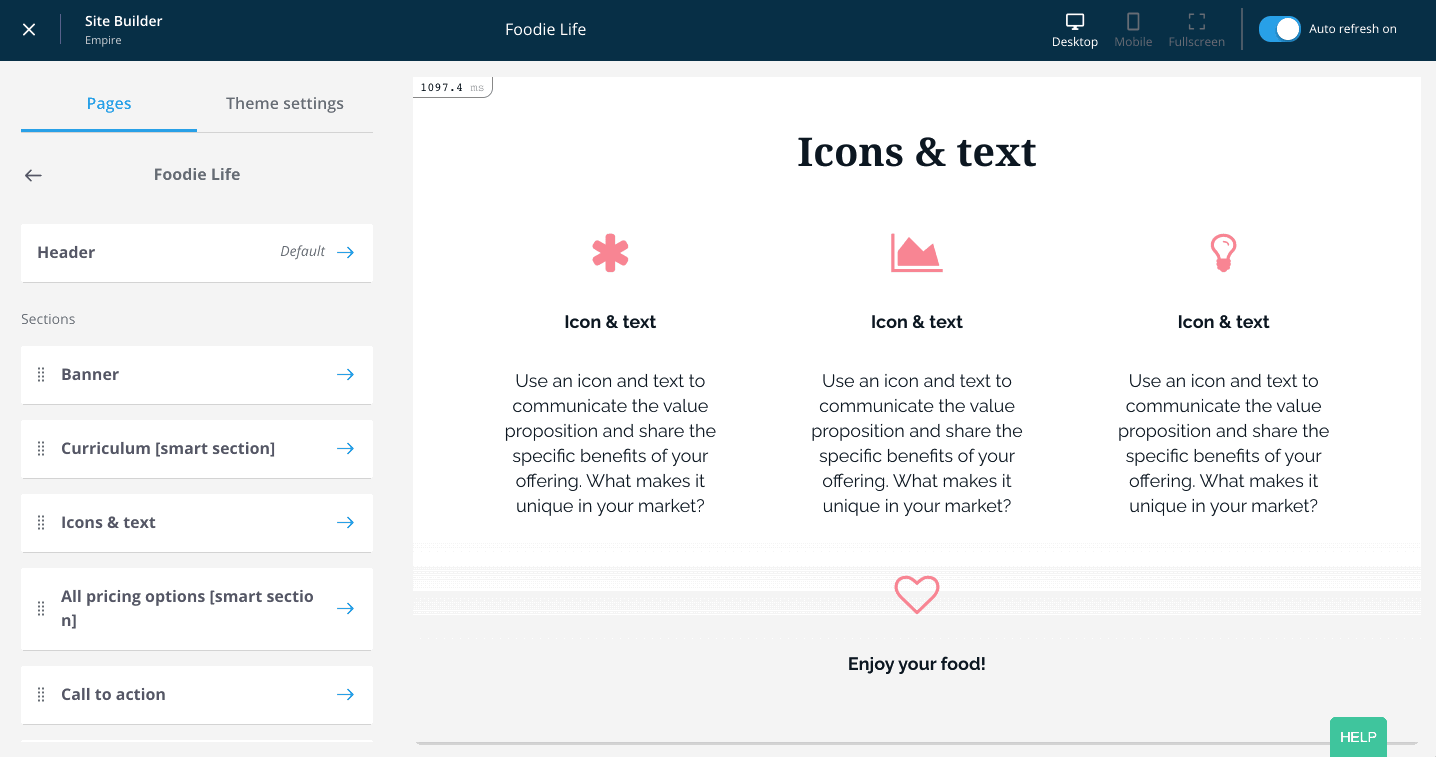This screenshot has height=757, width=1436.
Task: Click the chart icon in second column
Action: coord(916,252)
